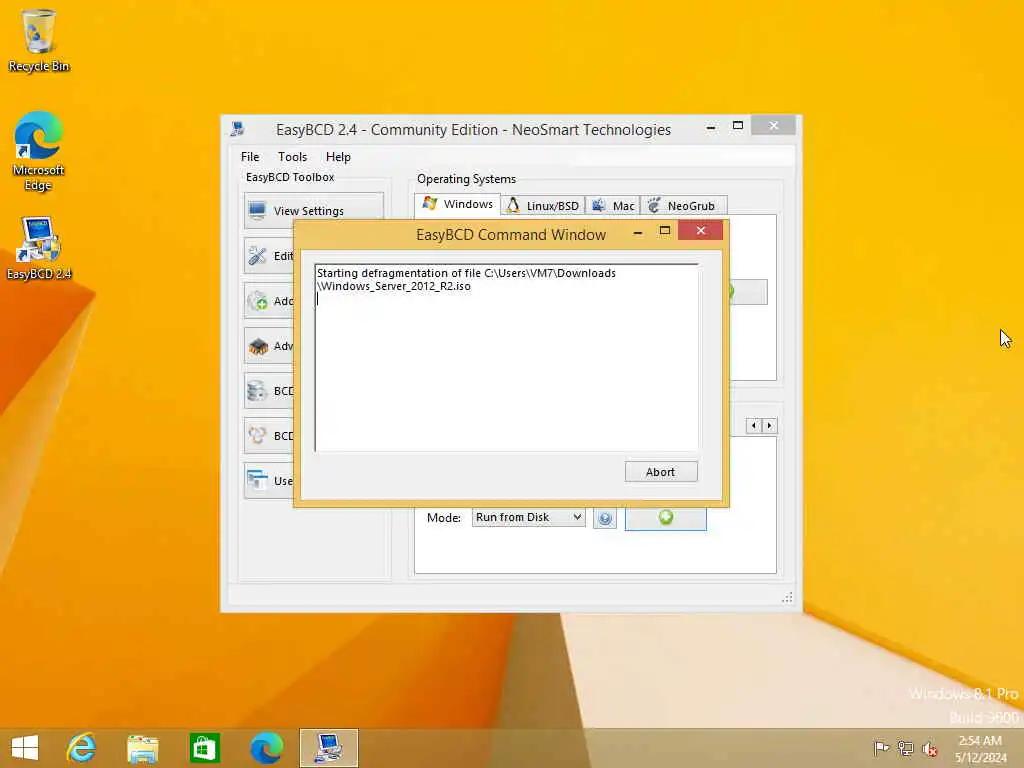This screenshot has width=1024, height=768.
Task: Launch Internet Explorer from the taskbar
Action: point(82,748)
